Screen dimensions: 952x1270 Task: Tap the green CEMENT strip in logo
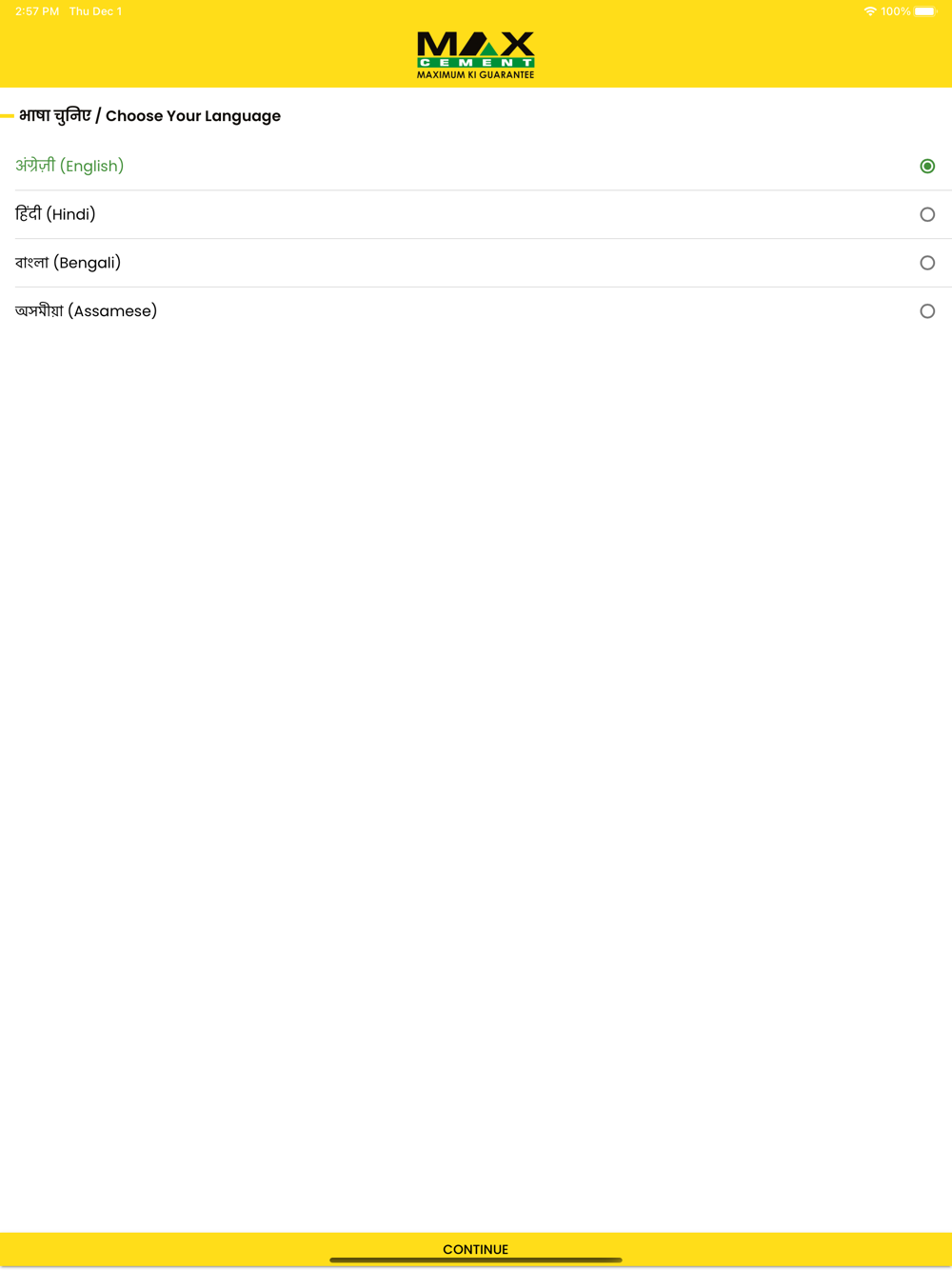pos(476,63)
